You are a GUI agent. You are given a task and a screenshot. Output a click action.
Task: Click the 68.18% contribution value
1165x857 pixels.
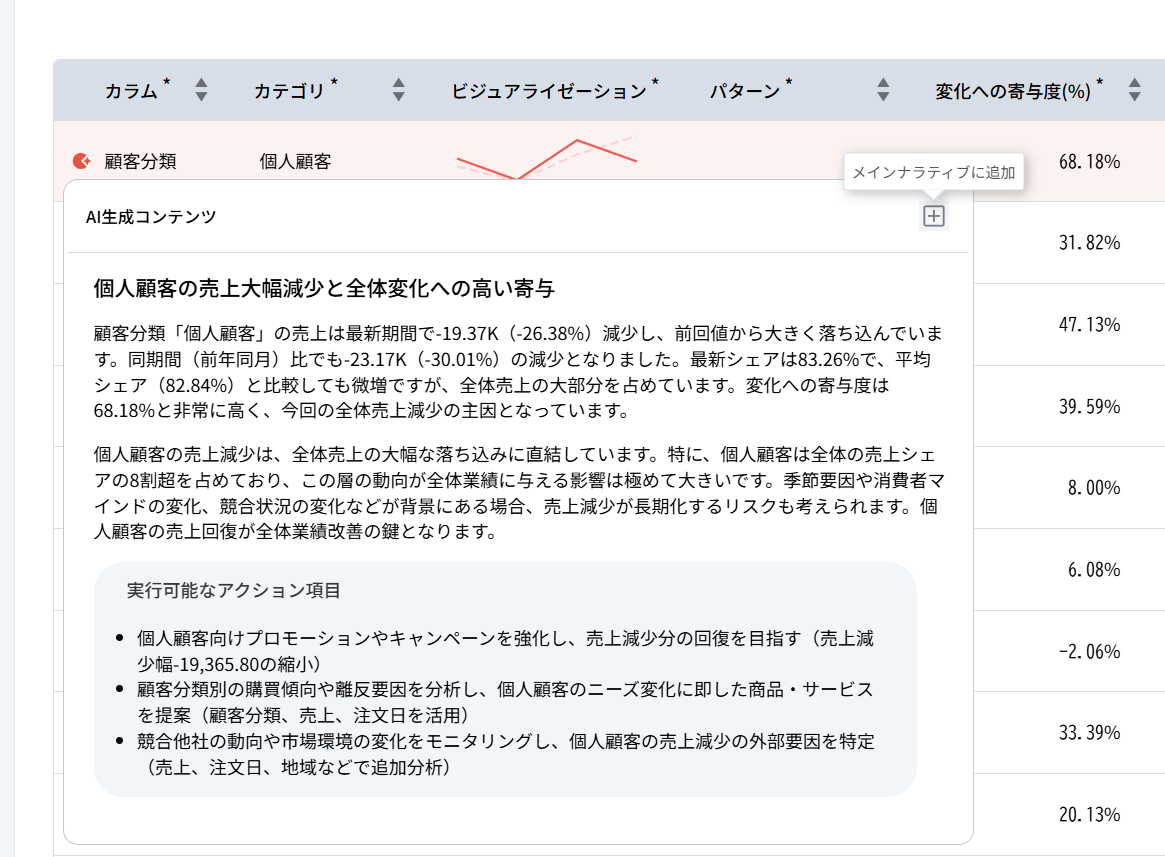click(1088, 161)
